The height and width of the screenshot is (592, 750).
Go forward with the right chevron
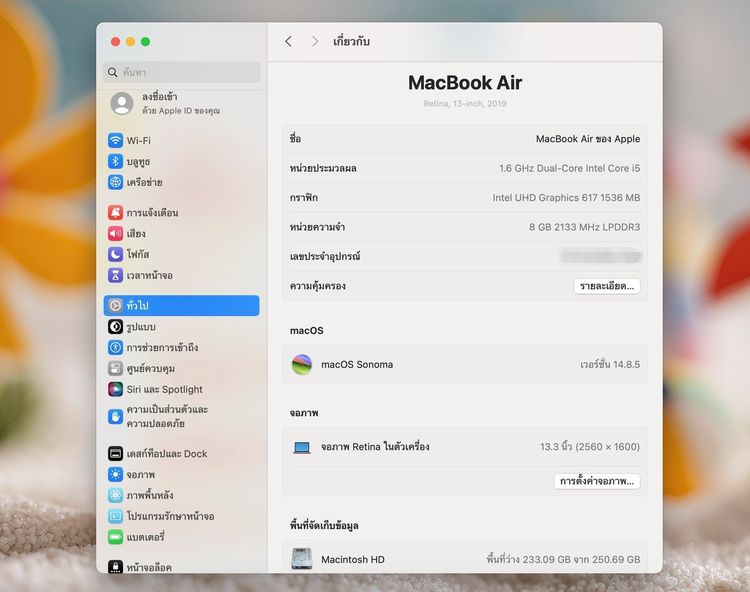coord(314,42)
